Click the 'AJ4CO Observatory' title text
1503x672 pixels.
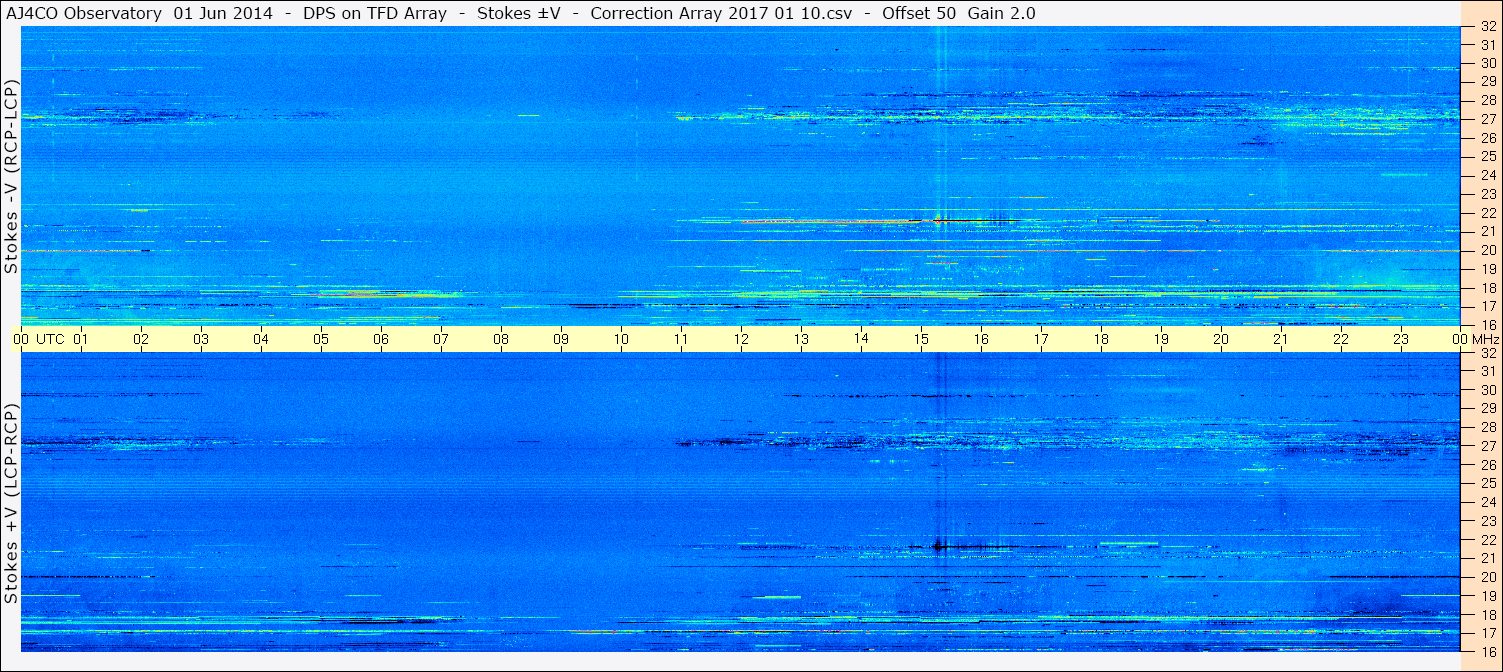83,13
